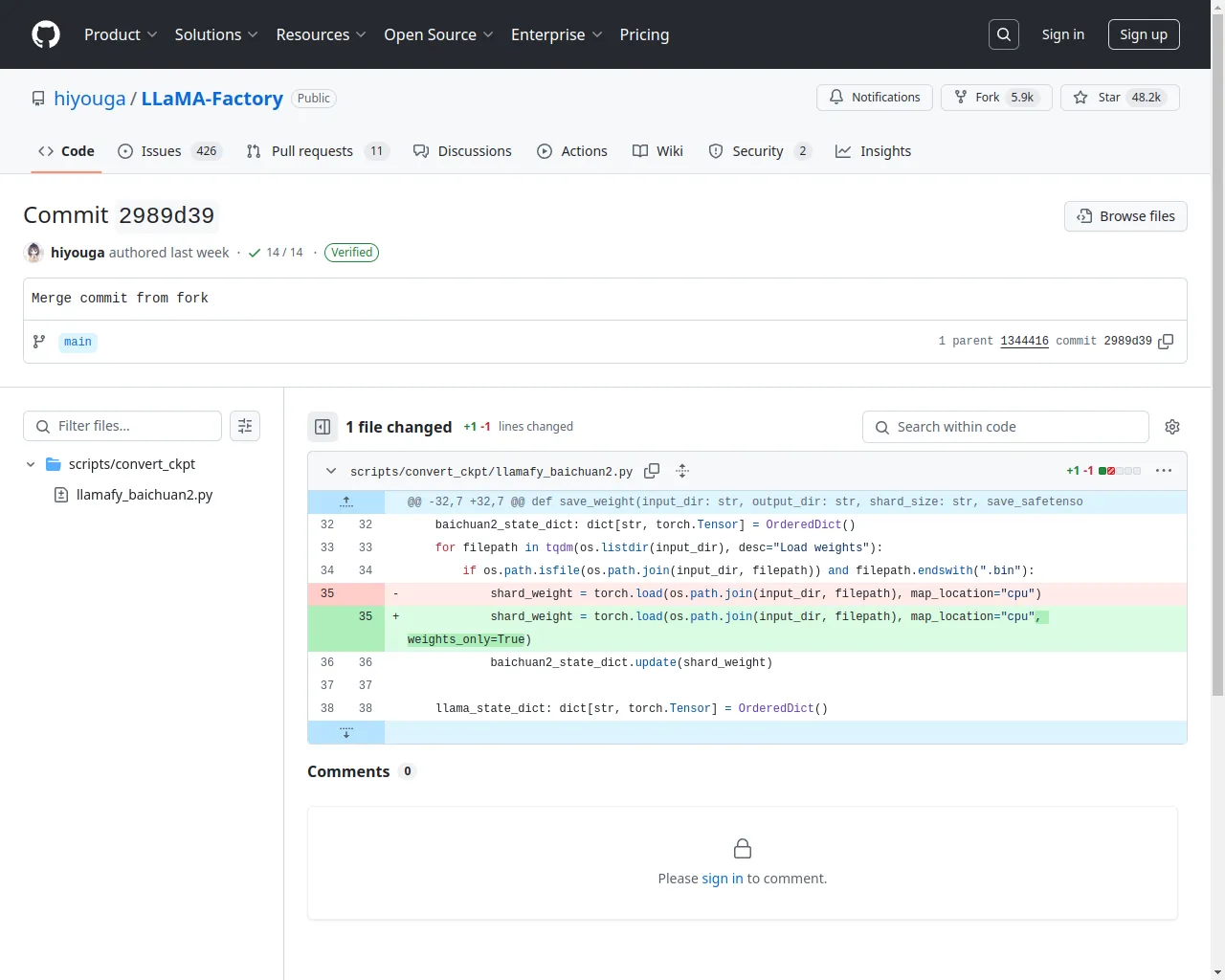Viewport: 1225px width, 980px height.
Task: Open hiyouga owner profile link
Action: [x=90, y=99]
